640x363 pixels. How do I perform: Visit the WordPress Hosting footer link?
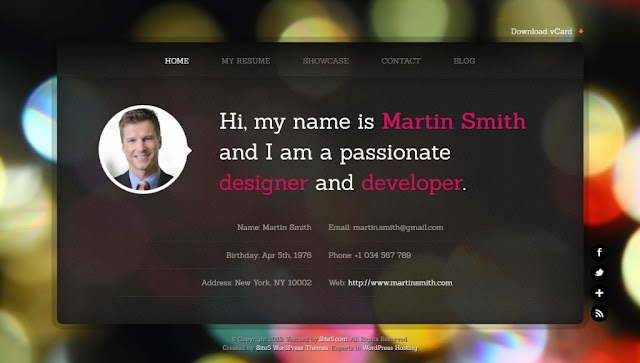point(390,348)
